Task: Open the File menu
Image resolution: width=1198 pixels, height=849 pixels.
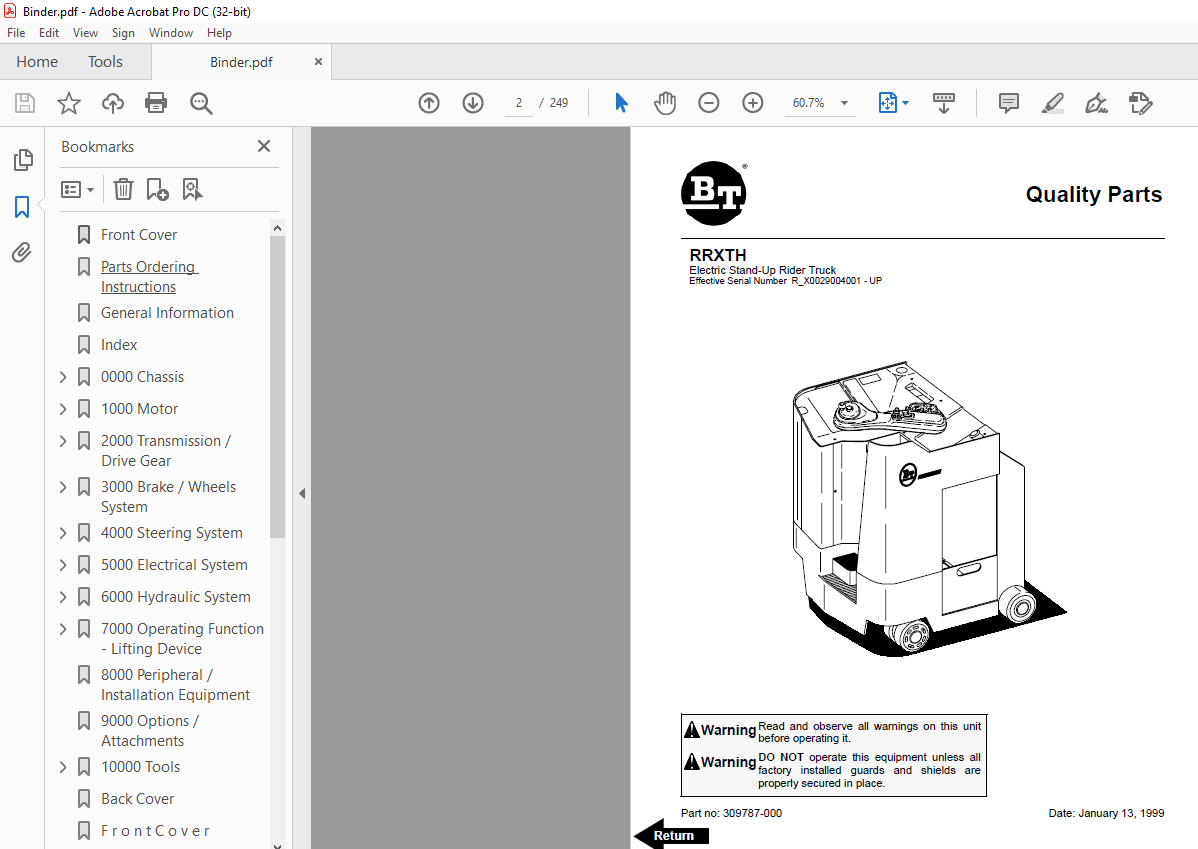Action: point(16,33)
